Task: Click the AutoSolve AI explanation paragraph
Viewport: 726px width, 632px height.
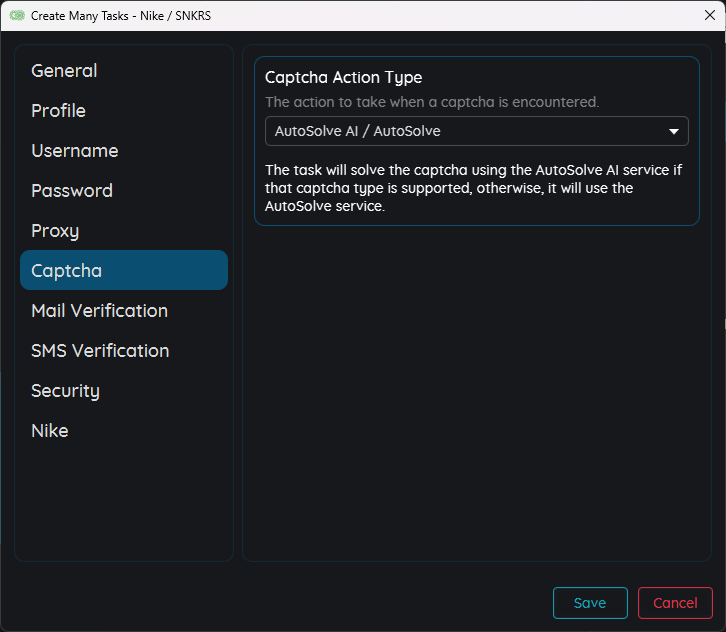Action: pos(472,188)
